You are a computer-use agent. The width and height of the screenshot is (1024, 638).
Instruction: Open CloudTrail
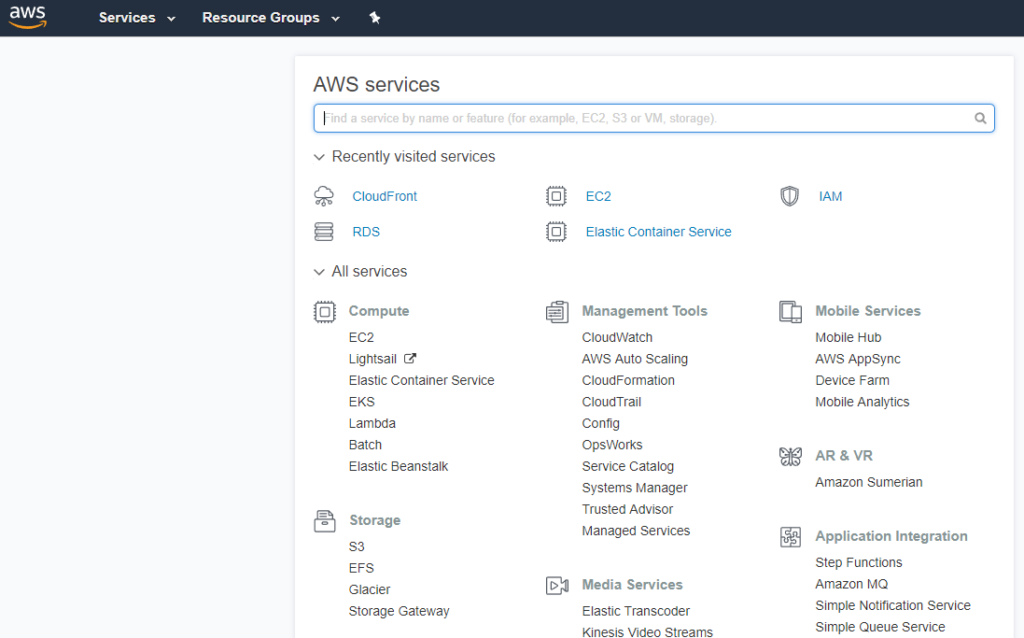pyautogui.click(x=611, y=402)
